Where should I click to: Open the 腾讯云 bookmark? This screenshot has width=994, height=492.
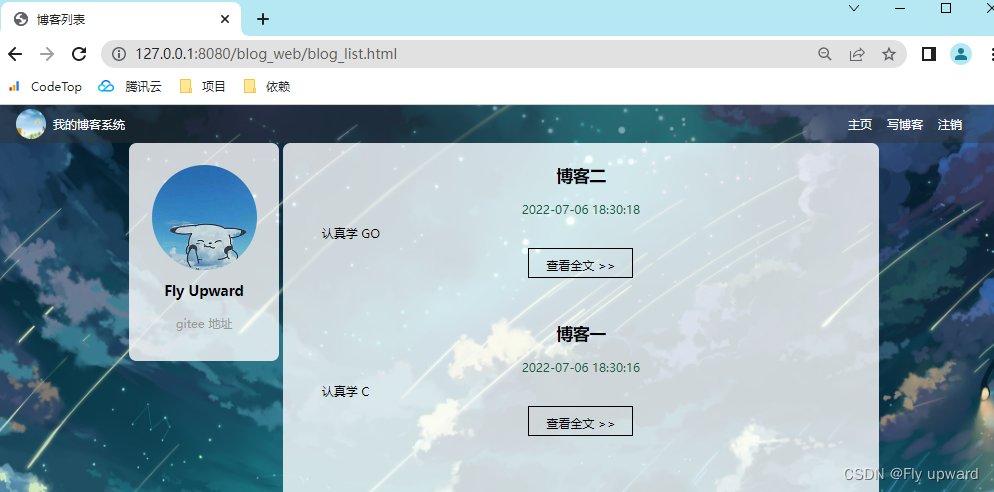(x=130, y=87)
